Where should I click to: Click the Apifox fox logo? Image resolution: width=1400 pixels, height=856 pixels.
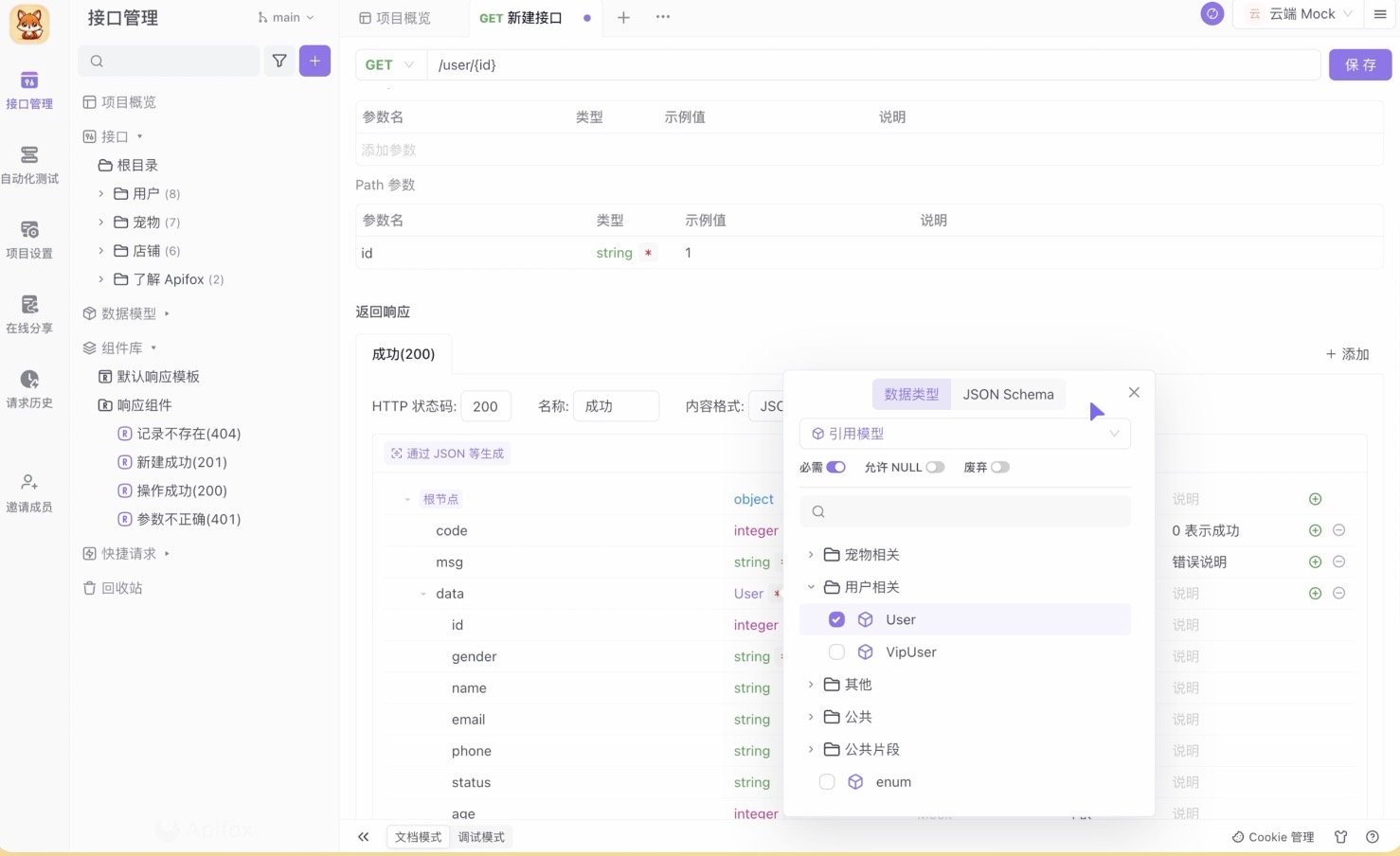click(x=29, y=24)
